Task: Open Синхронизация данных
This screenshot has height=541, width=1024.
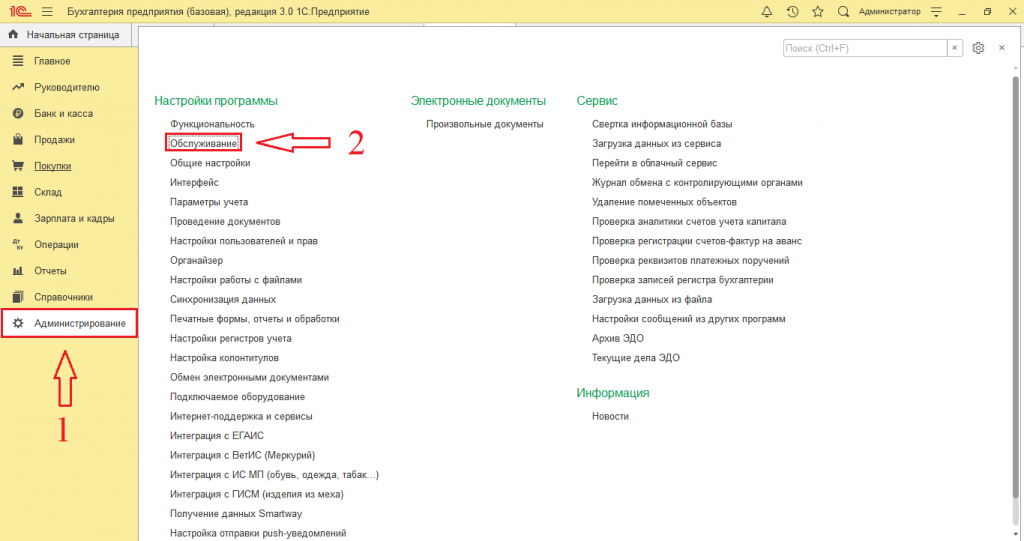Action: click(x=223, y=299)
